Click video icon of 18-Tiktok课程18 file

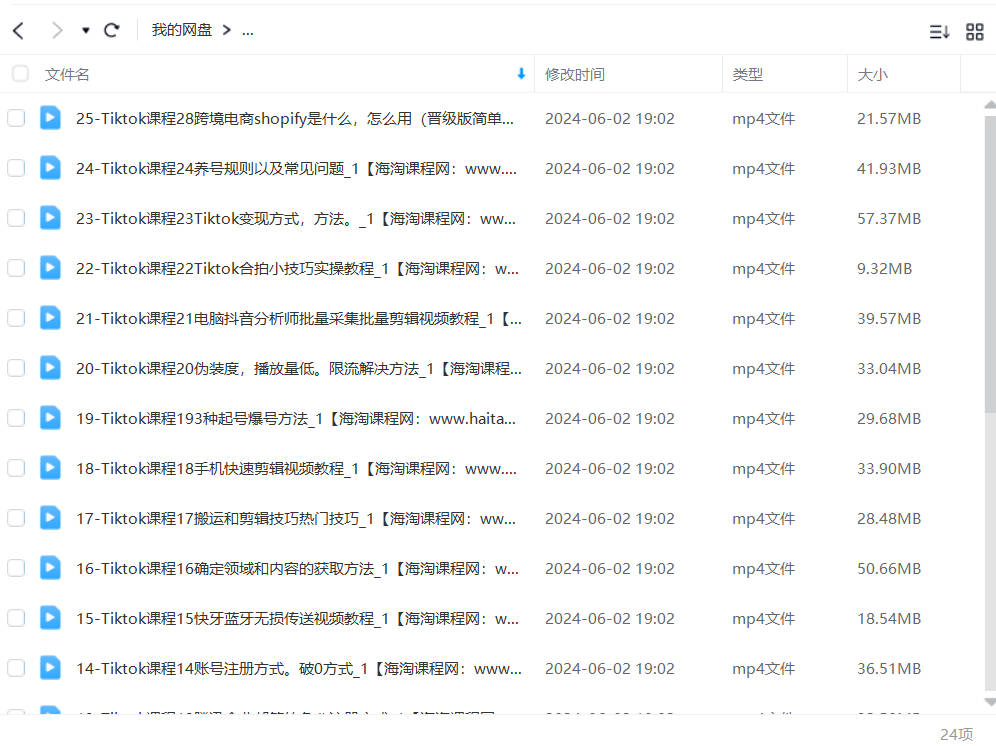pyautogui.click(x=50, y=469)
